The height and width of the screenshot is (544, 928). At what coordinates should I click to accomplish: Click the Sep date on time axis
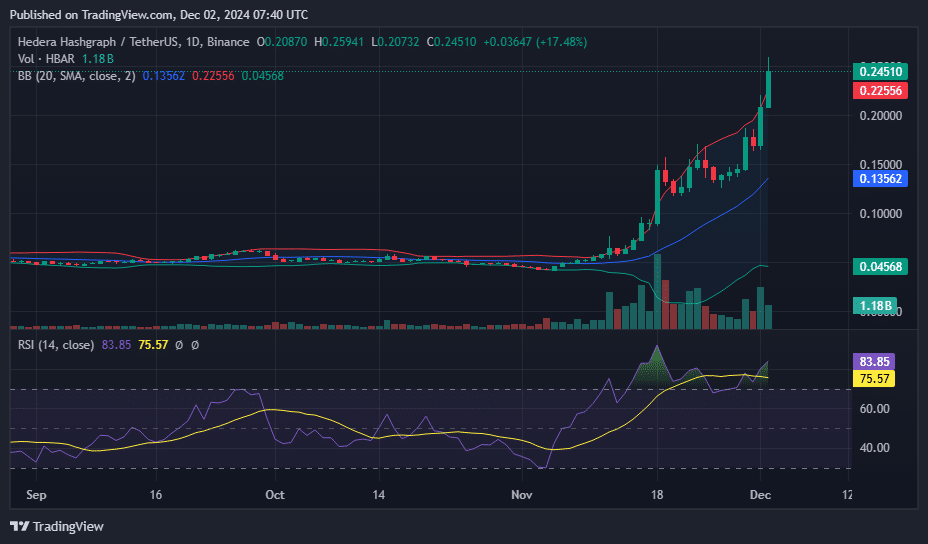tap(36, 494)
